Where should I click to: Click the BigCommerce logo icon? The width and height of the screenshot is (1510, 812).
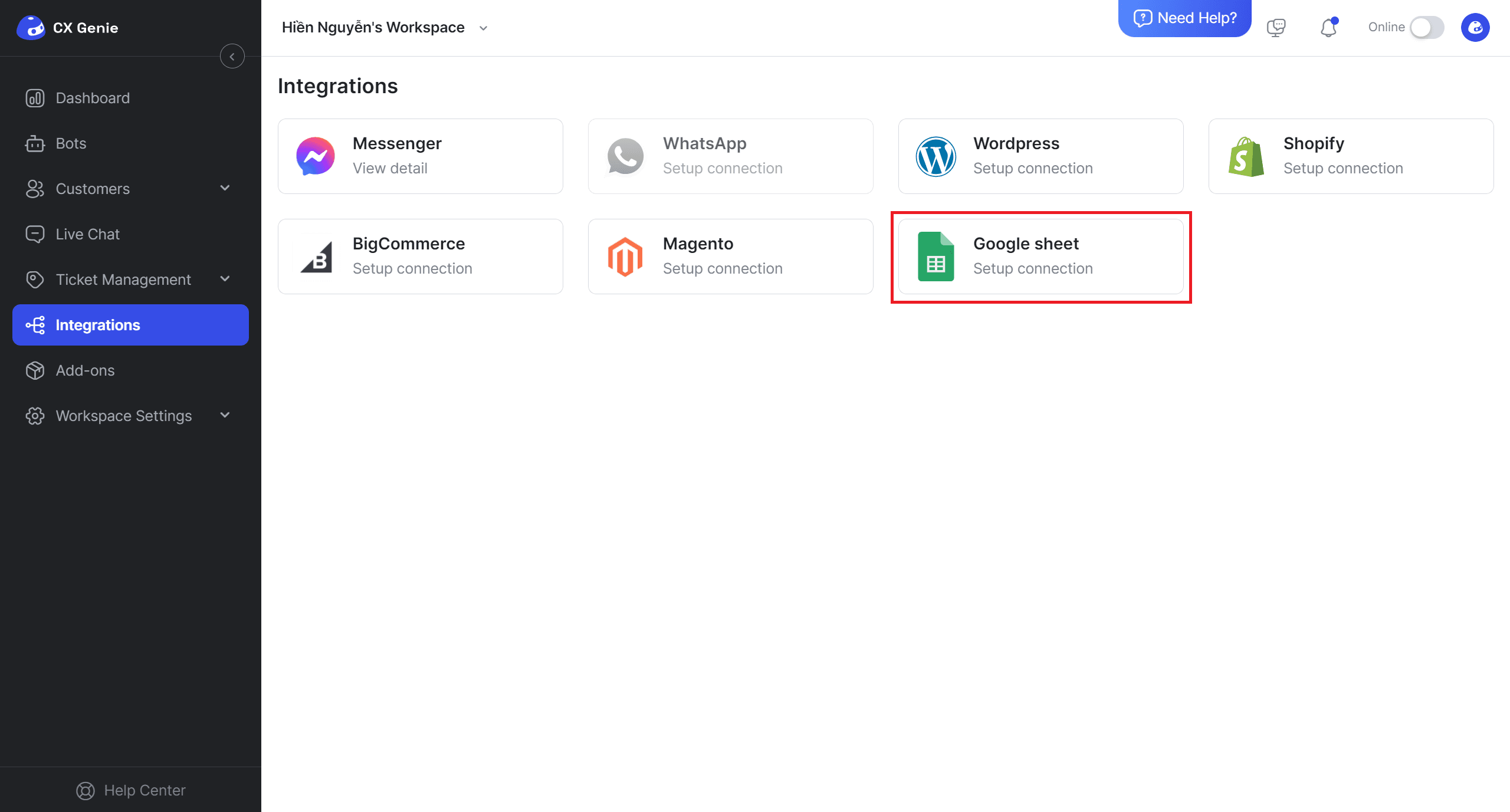pos(317,257)
